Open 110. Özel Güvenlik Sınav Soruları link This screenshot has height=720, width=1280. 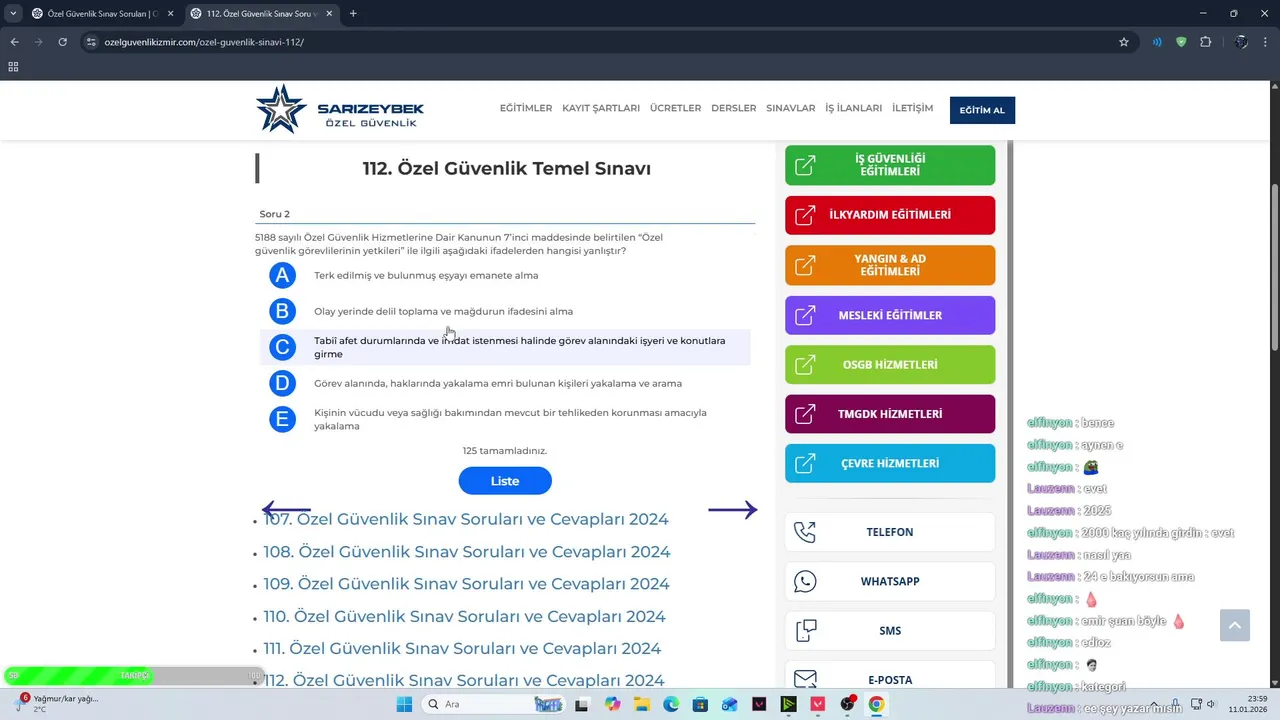464,617
